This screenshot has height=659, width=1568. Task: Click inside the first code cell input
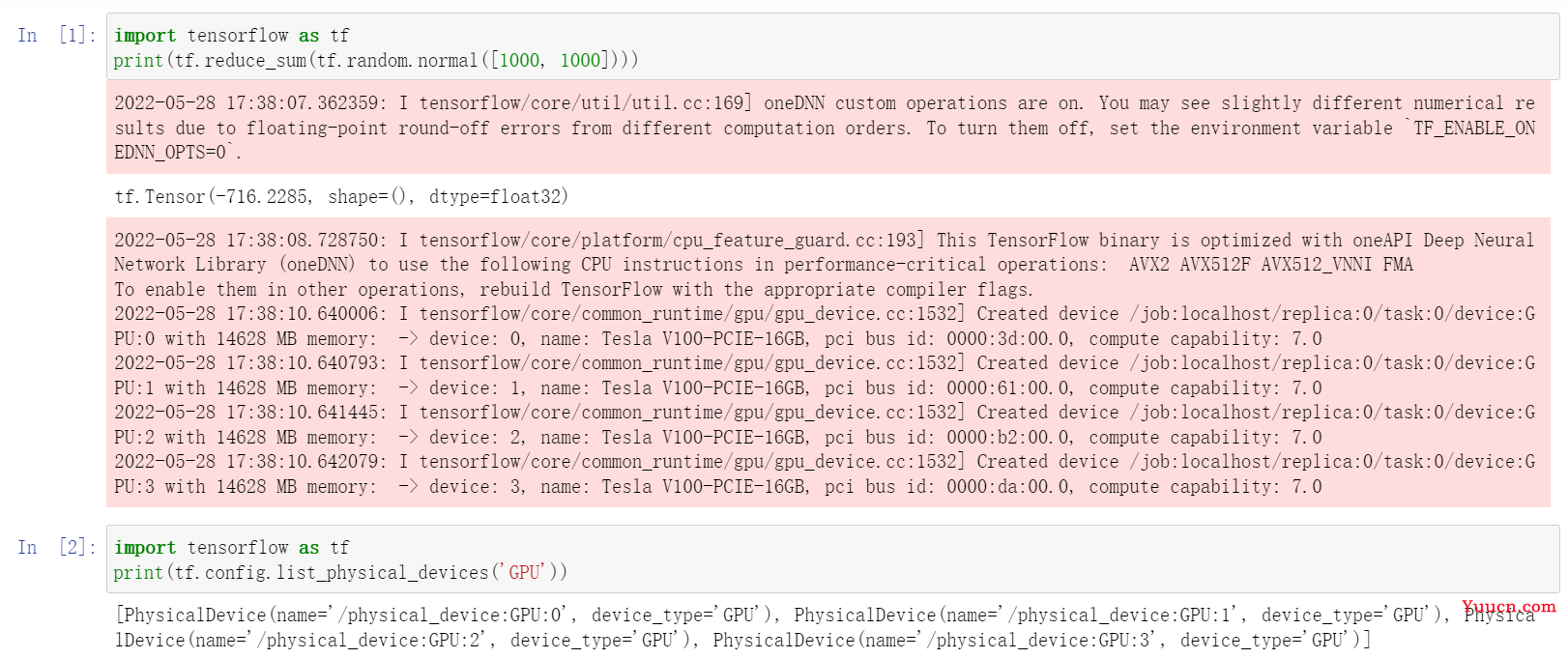[x=831, y=47]
